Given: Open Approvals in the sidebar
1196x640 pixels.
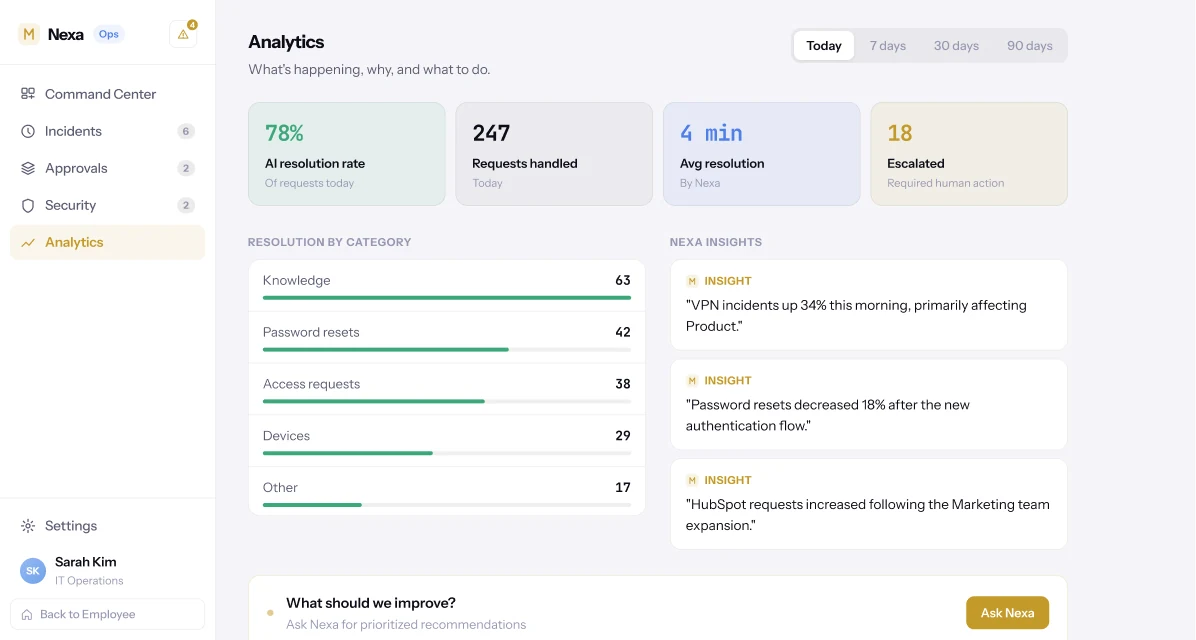Looking at the screenshot, I should click(x=108, y=168).
